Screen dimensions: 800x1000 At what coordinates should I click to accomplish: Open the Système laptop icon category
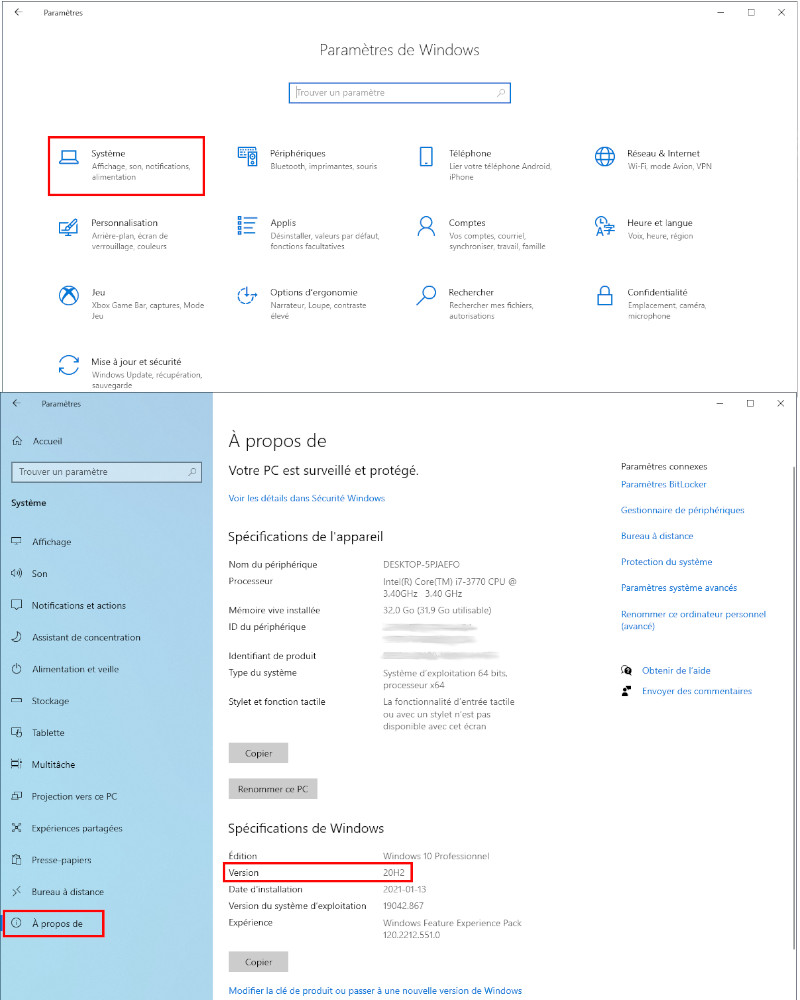[69, 157]
